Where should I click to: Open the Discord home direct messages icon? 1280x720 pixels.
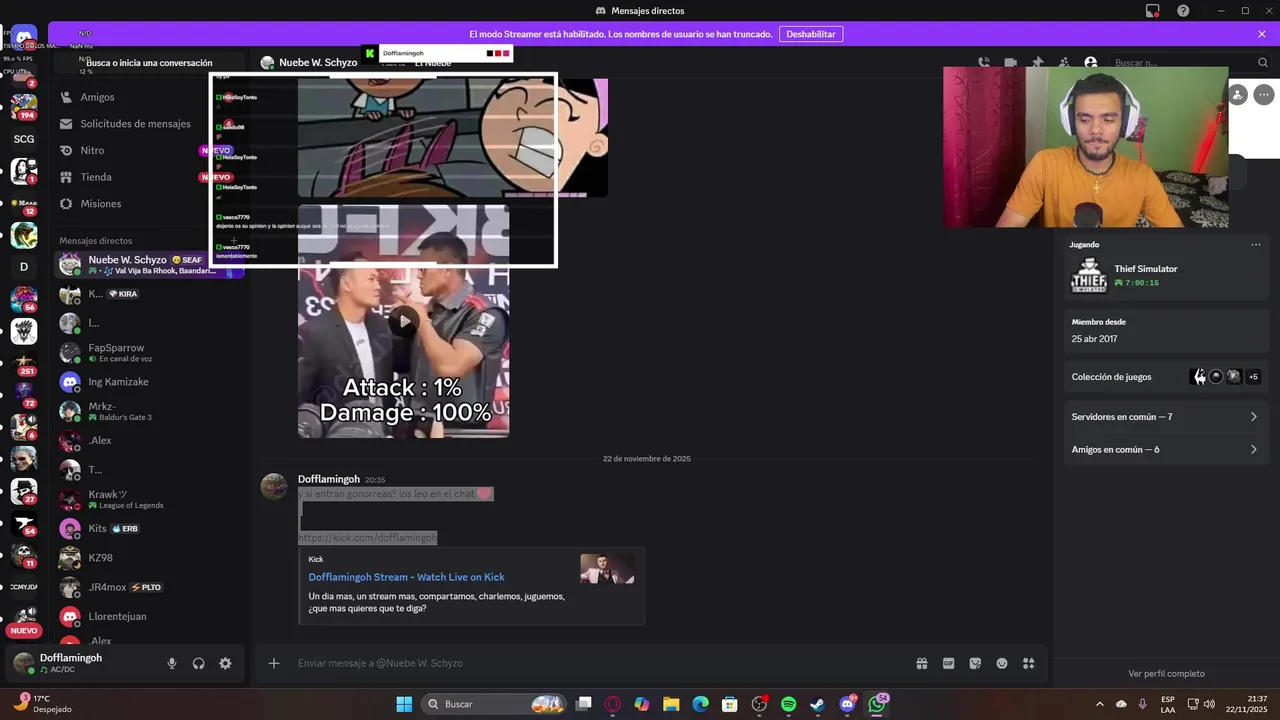24,39
